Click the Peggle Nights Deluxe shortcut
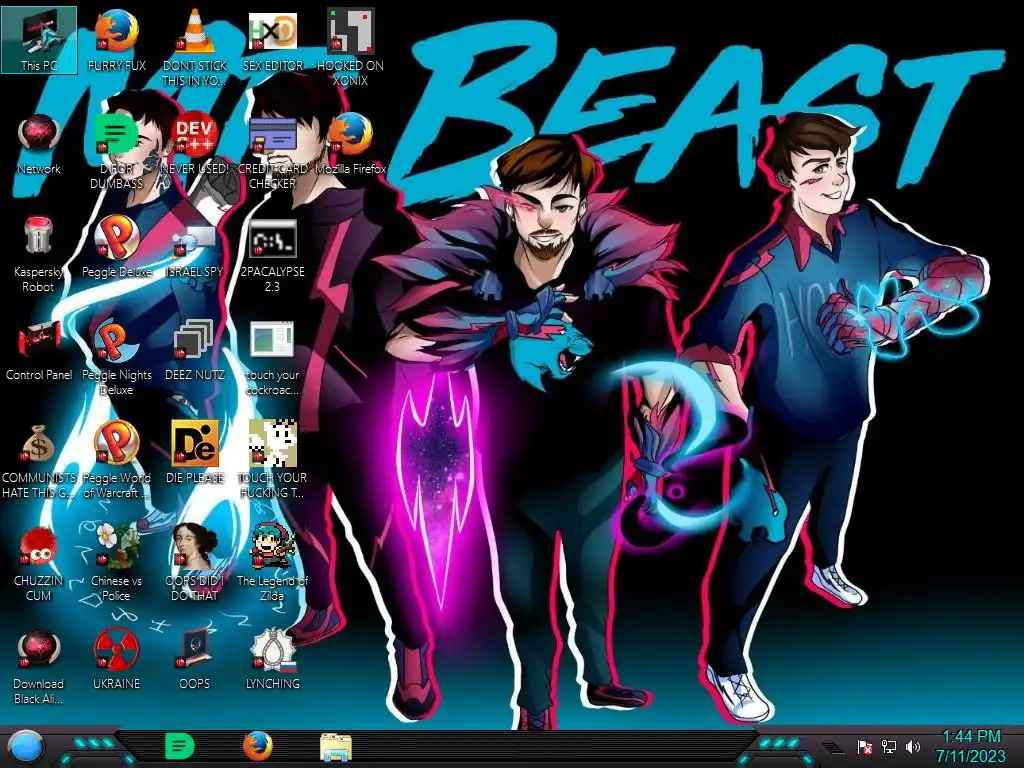1024x768 pixels. pos(116,357)
